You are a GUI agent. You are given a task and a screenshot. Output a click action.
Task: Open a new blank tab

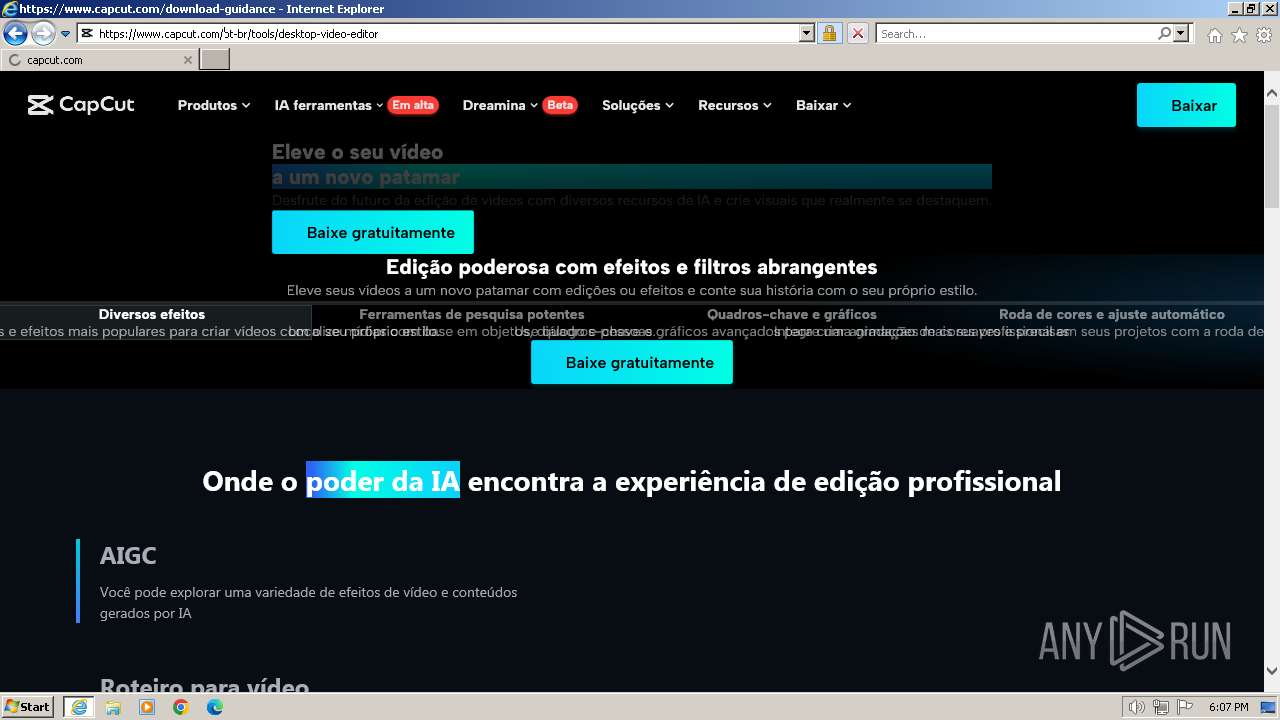coord(215,60)
